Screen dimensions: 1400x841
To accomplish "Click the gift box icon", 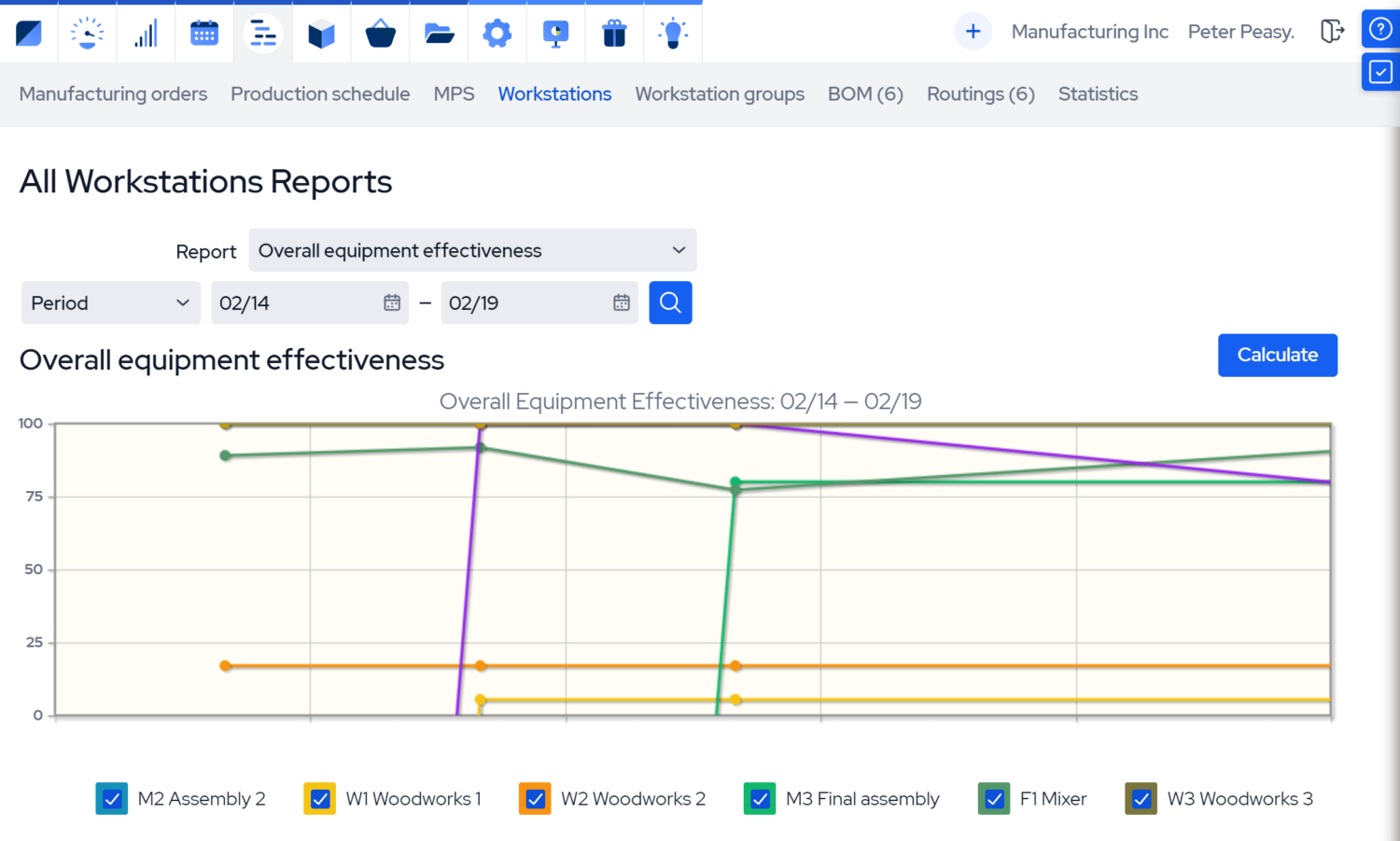I will point(614,35).
